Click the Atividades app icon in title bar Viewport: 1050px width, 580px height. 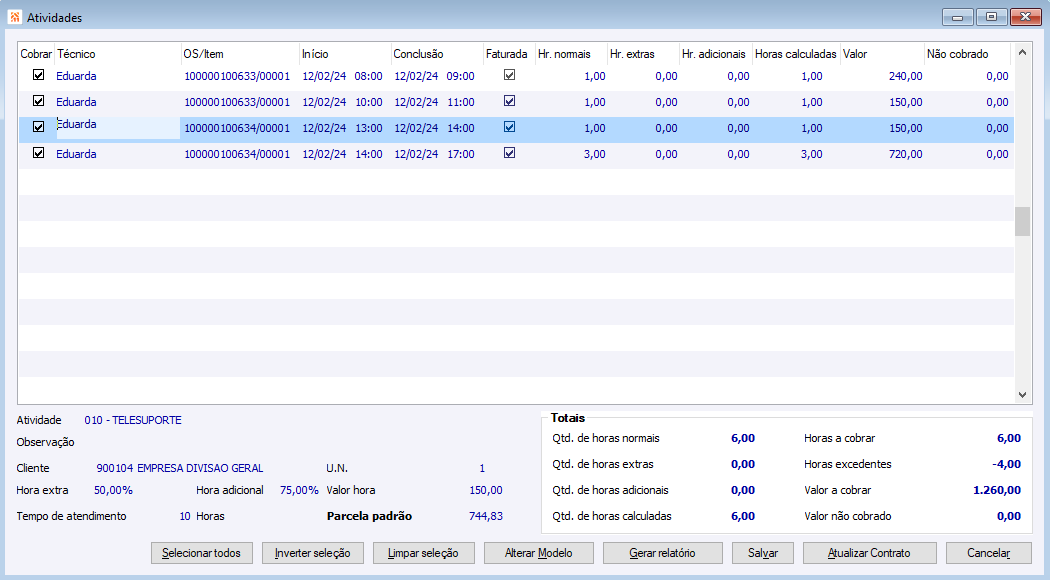pos(14,17)
